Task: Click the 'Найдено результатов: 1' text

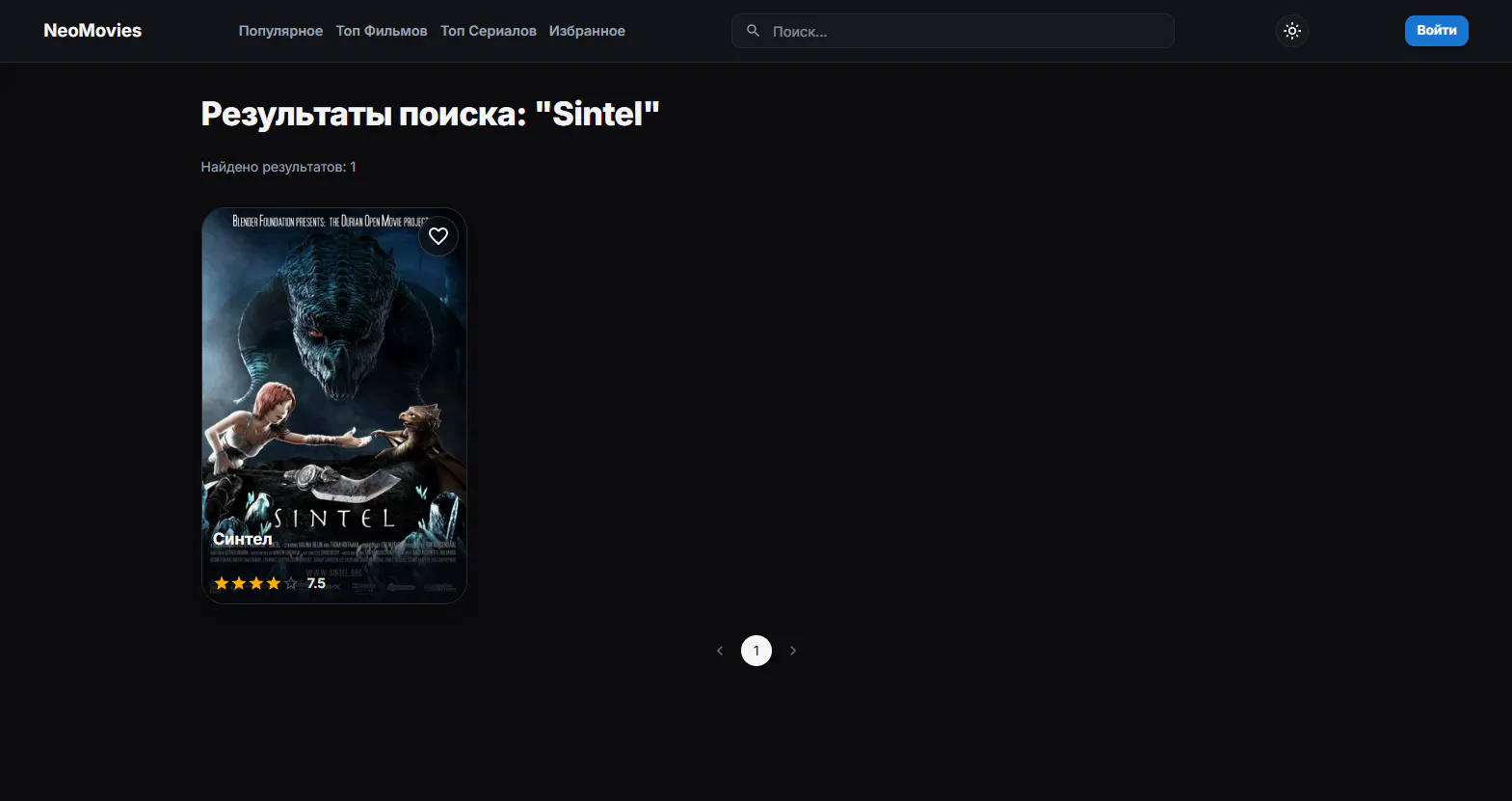Action: pyautogui.click(x=279, y=167)
